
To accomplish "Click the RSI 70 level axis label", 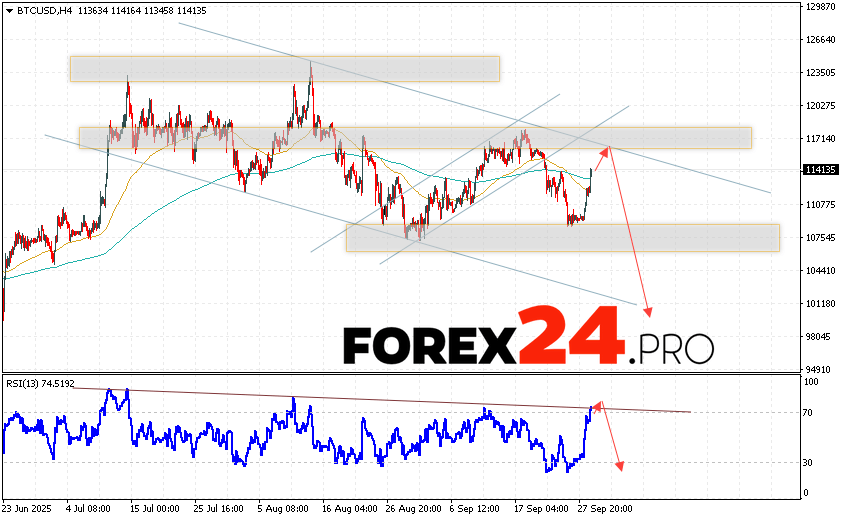I will click(x=808, y=412).
